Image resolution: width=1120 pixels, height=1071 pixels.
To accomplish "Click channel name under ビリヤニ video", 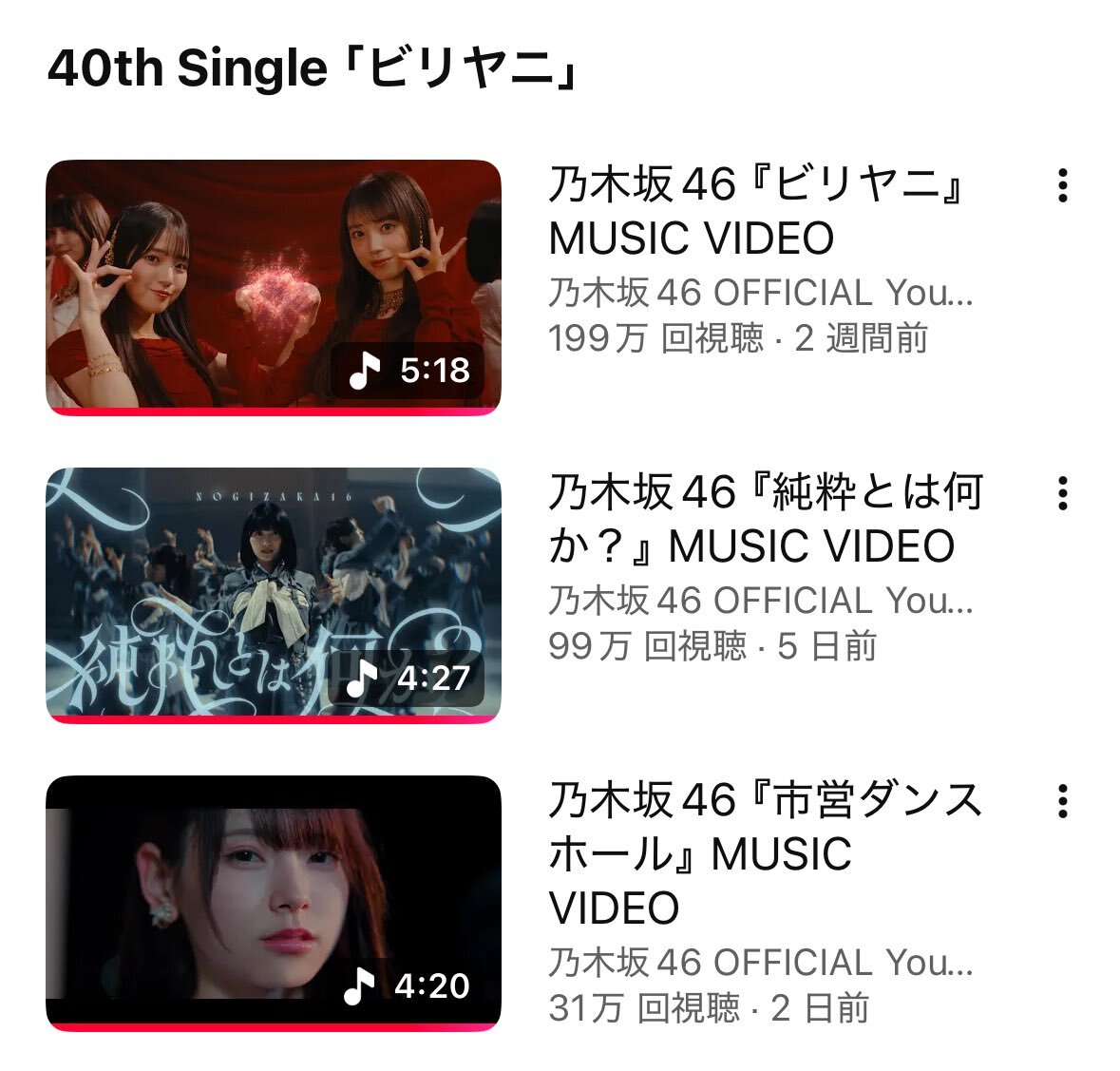I will click(761, 293).
